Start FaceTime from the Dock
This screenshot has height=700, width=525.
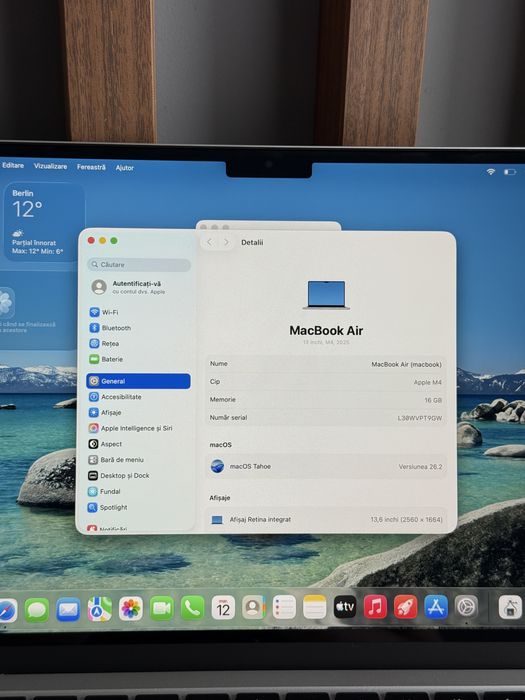tap(162, 608)
